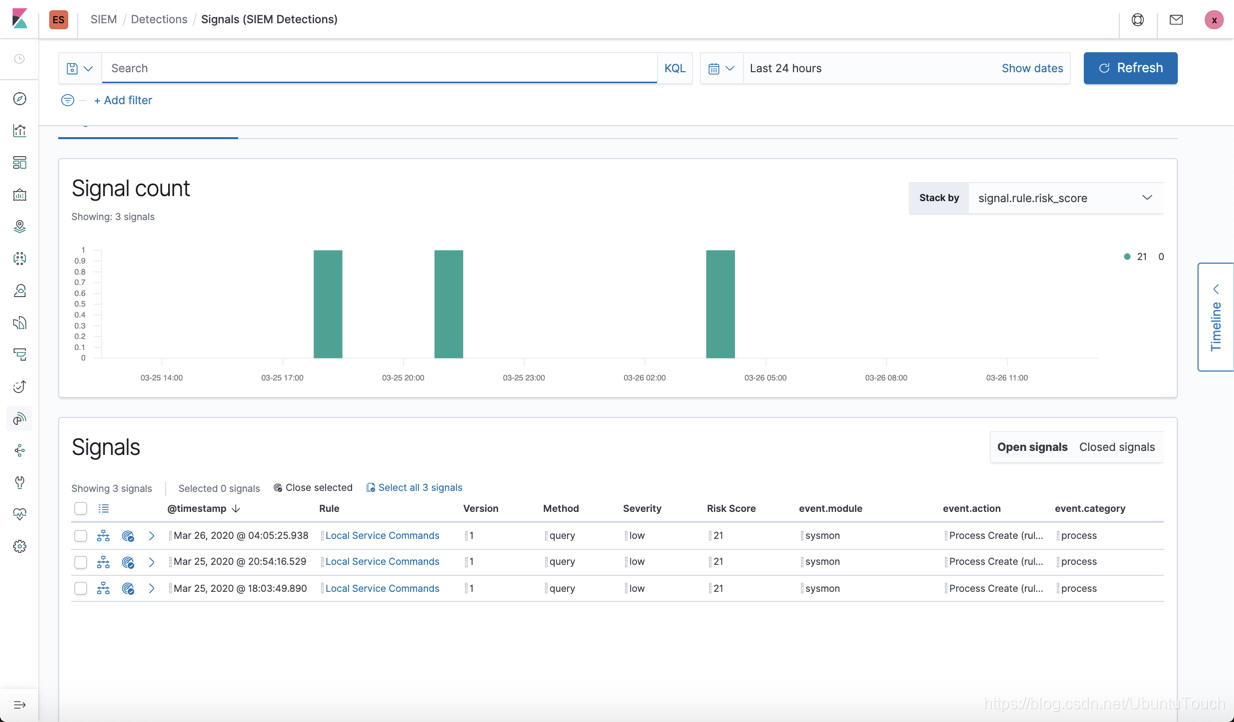1234x722 pixels.
Task: Open Canvas from the sidebar
Action: coord(19,195)
